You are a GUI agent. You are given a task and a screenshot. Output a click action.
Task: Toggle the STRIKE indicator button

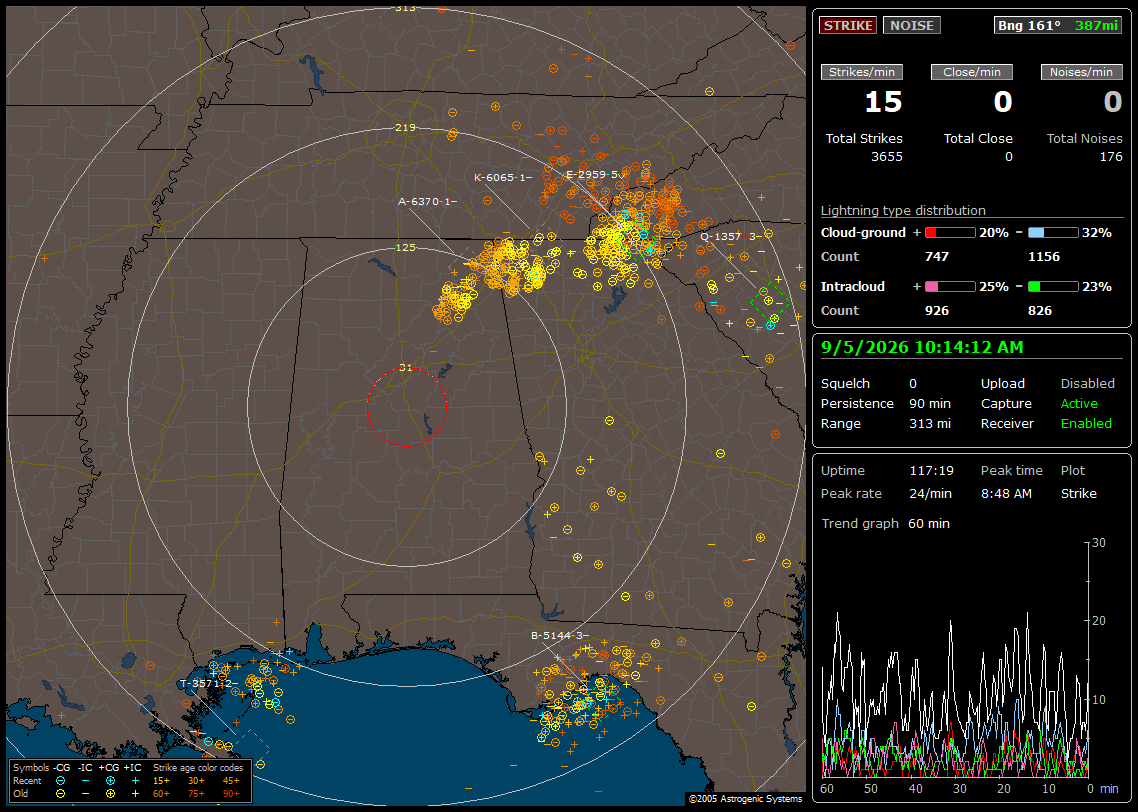pos(848,25)
